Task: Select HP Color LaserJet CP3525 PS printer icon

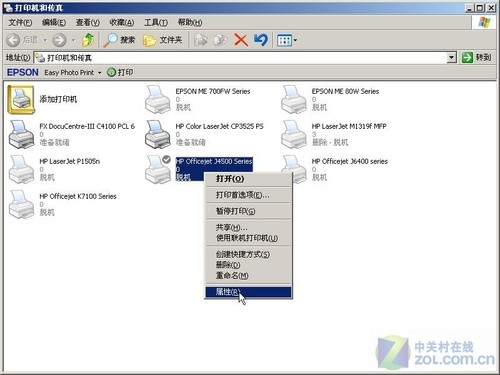Action: pyautogui.click(x=158, y=134)
